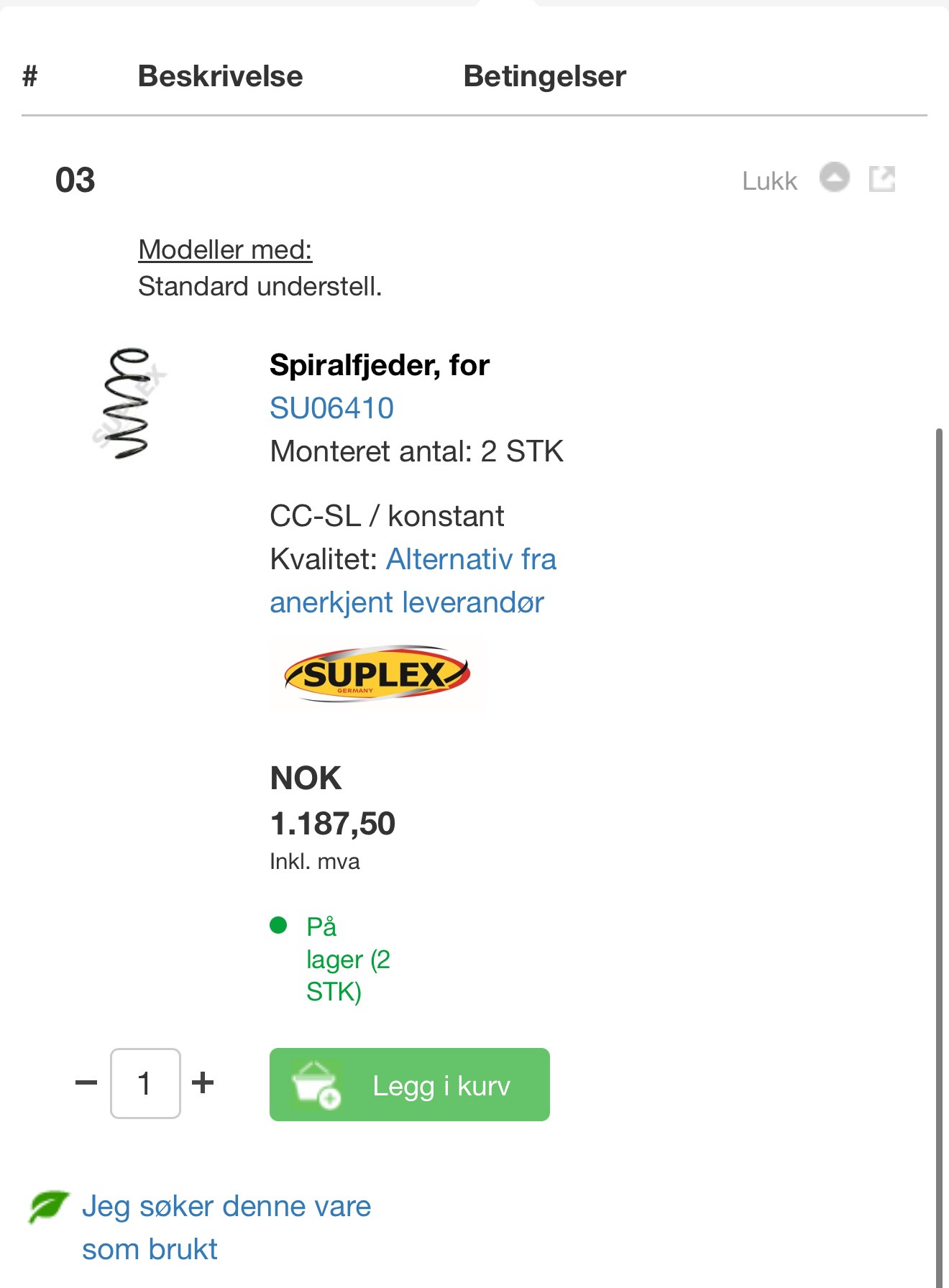Select the Beskrivelse column header
The width and height of the screenshot is (949, 1288).
(x=220, y=76)
